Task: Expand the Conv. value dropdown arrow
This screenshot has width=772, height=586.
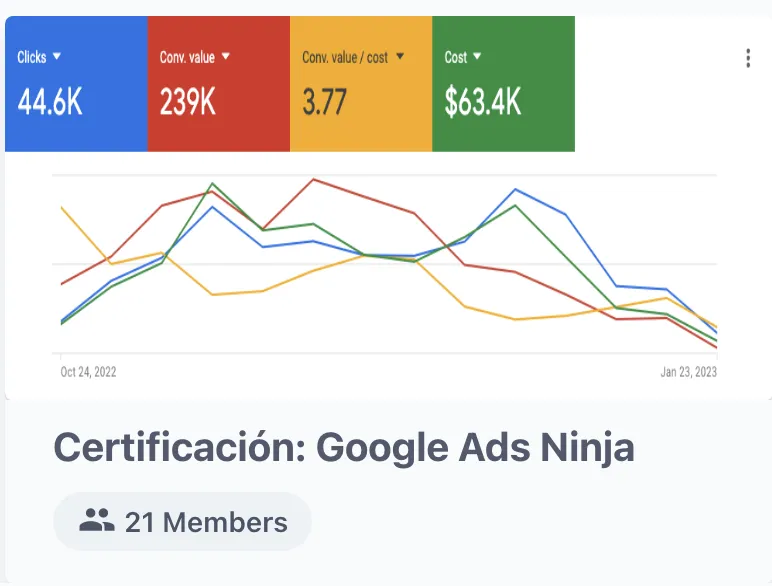Action: tap(225, 56)
